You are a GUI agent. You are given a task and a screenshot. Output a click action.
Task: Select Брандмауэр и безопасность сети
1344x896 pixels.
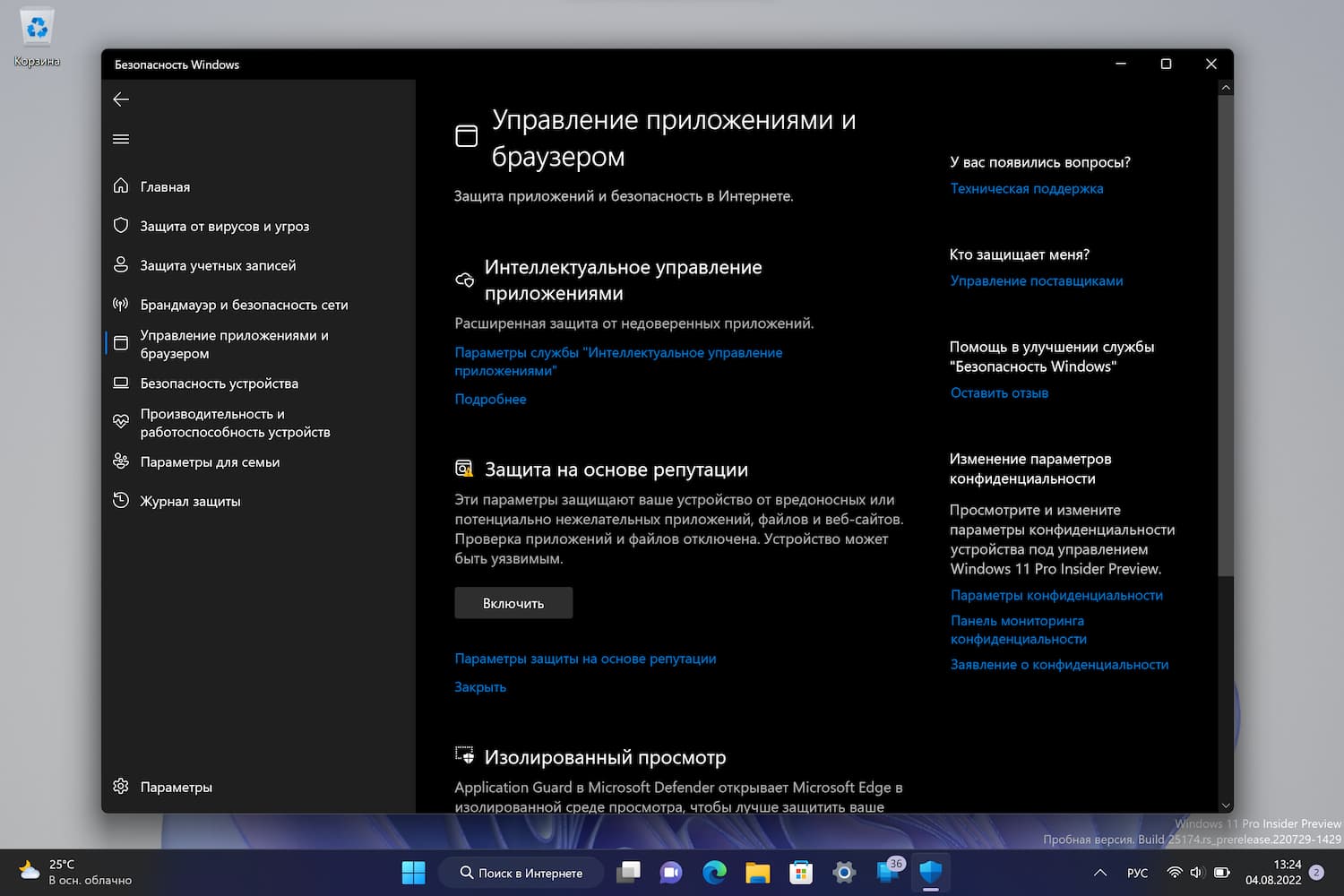pyautogui.click(x=242, y=304)
